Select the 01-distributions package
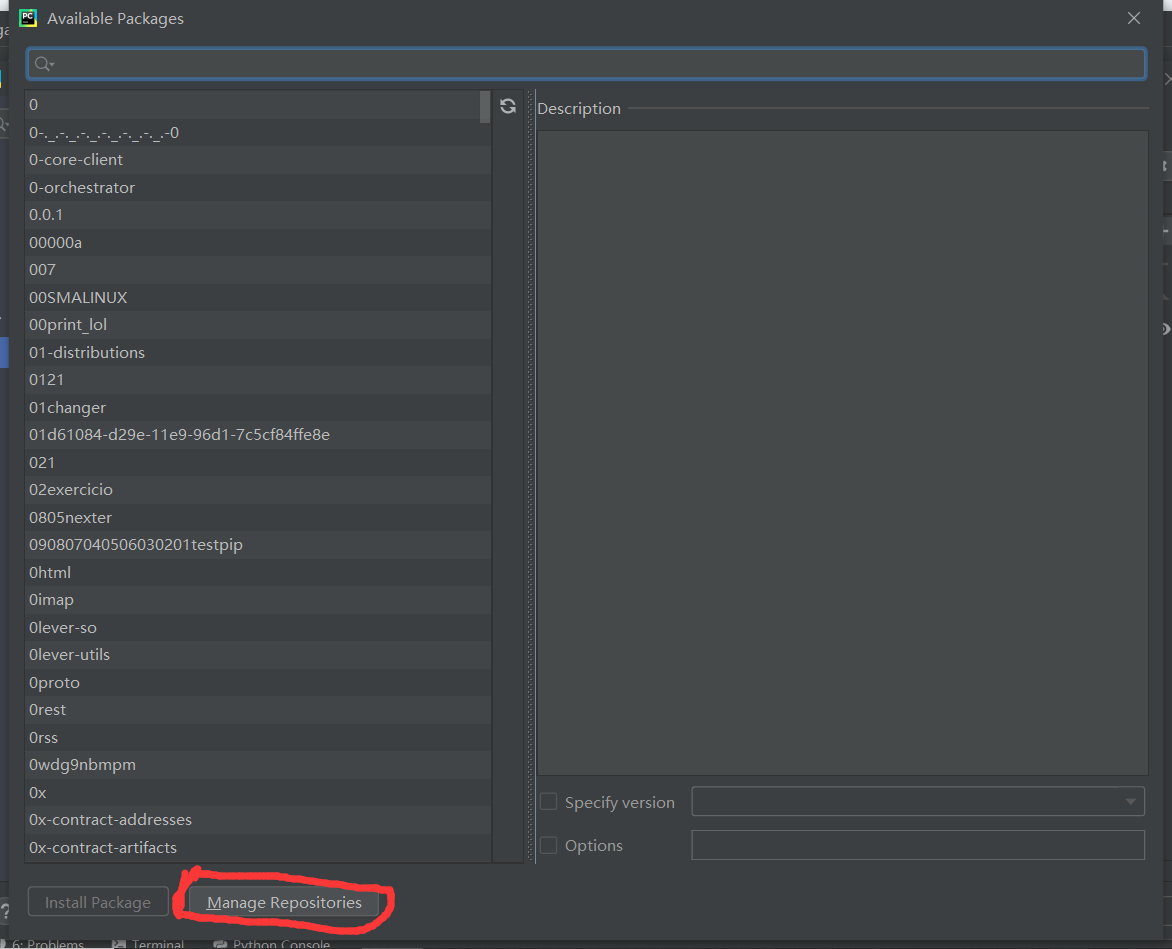Viewport: 1172px width, 949px height. pyautogui.click(x=258, y=353)
